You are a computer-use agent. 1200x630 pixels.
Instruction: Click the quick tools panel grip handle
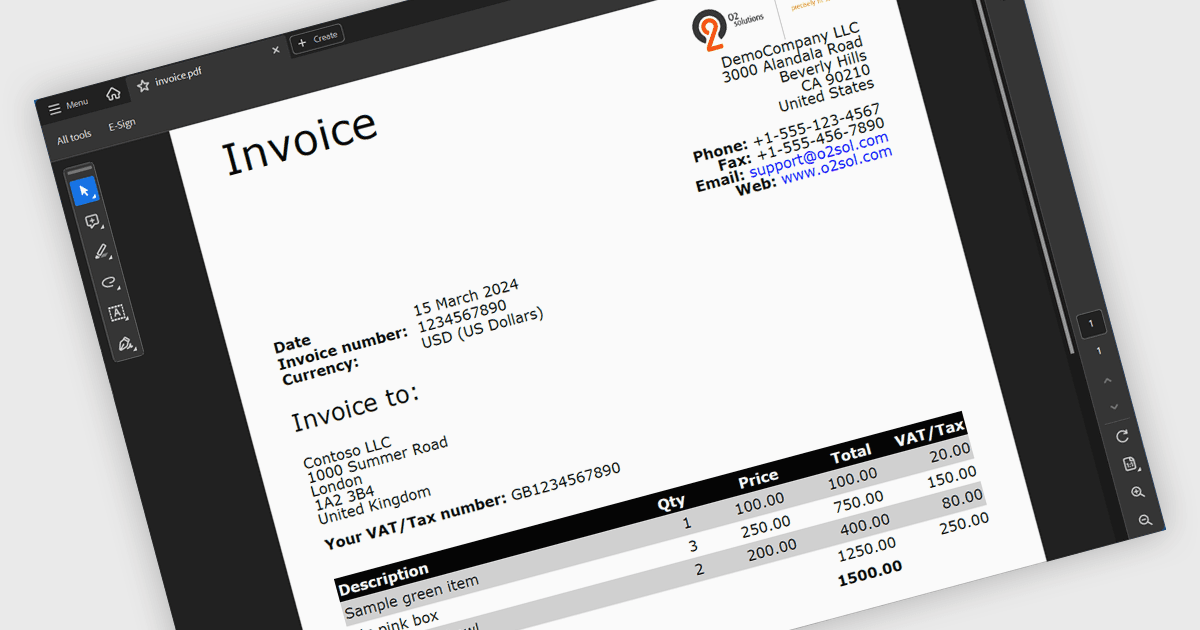[78, 169]
